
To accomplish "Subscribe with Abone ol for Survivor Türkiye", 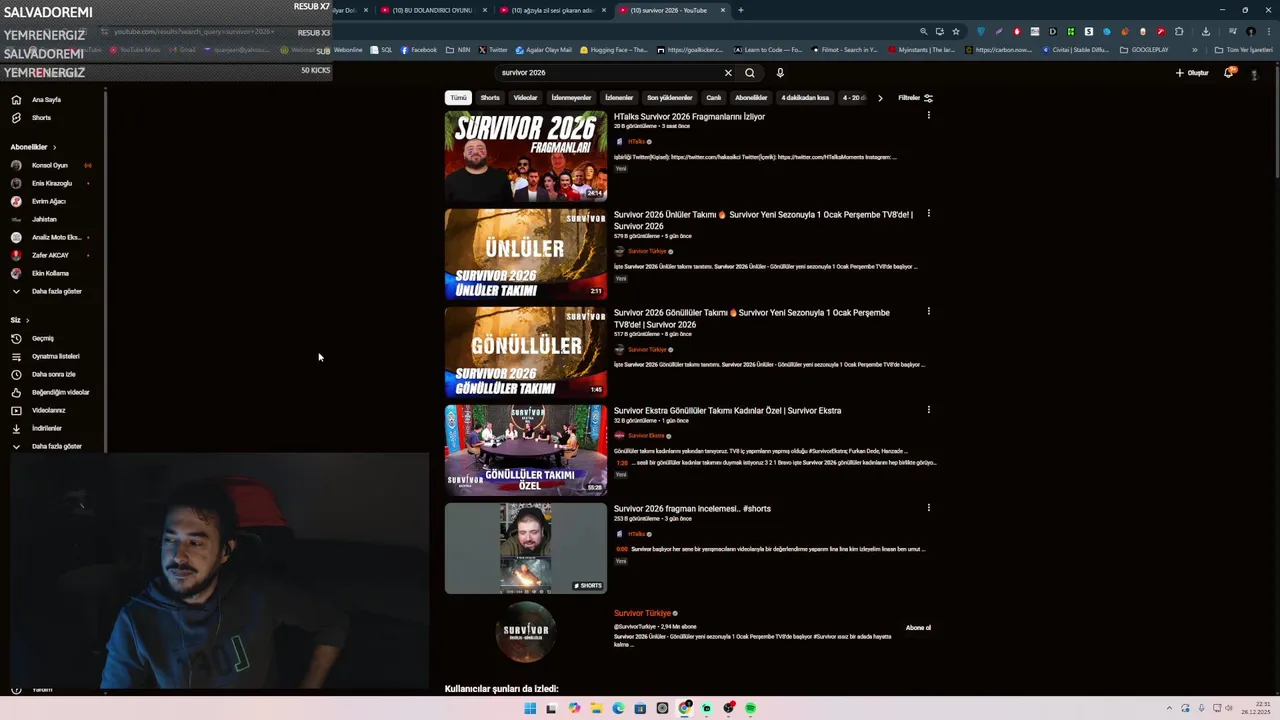I will point(918,628).
